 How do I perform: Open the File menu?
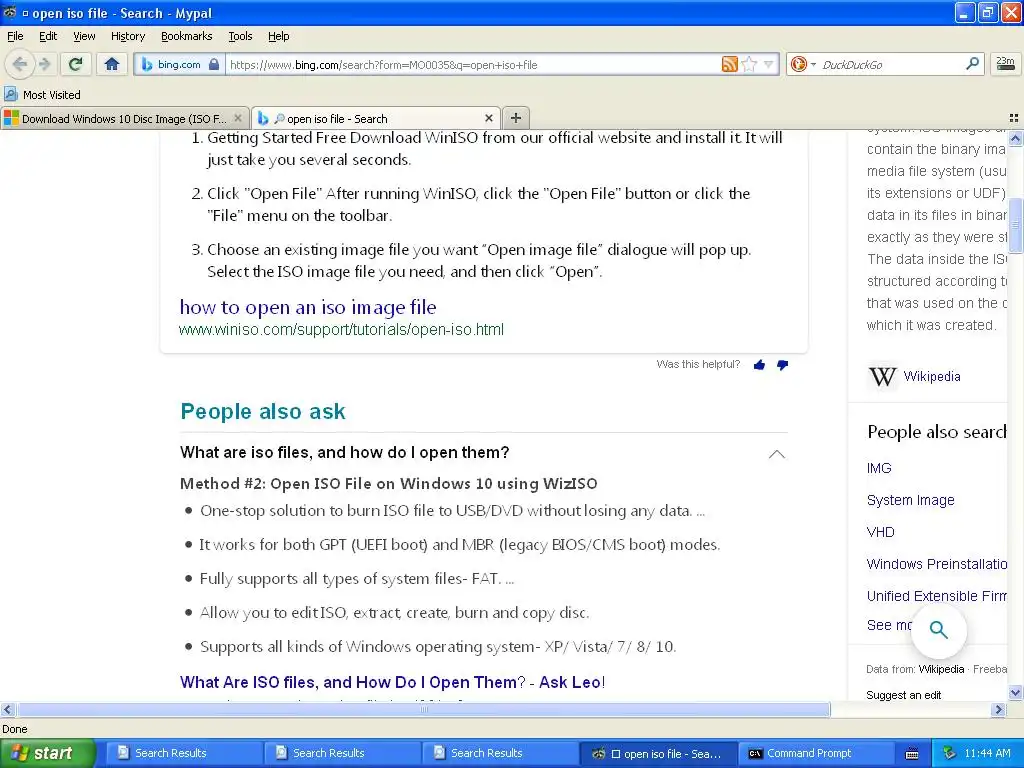click(15, 36)
